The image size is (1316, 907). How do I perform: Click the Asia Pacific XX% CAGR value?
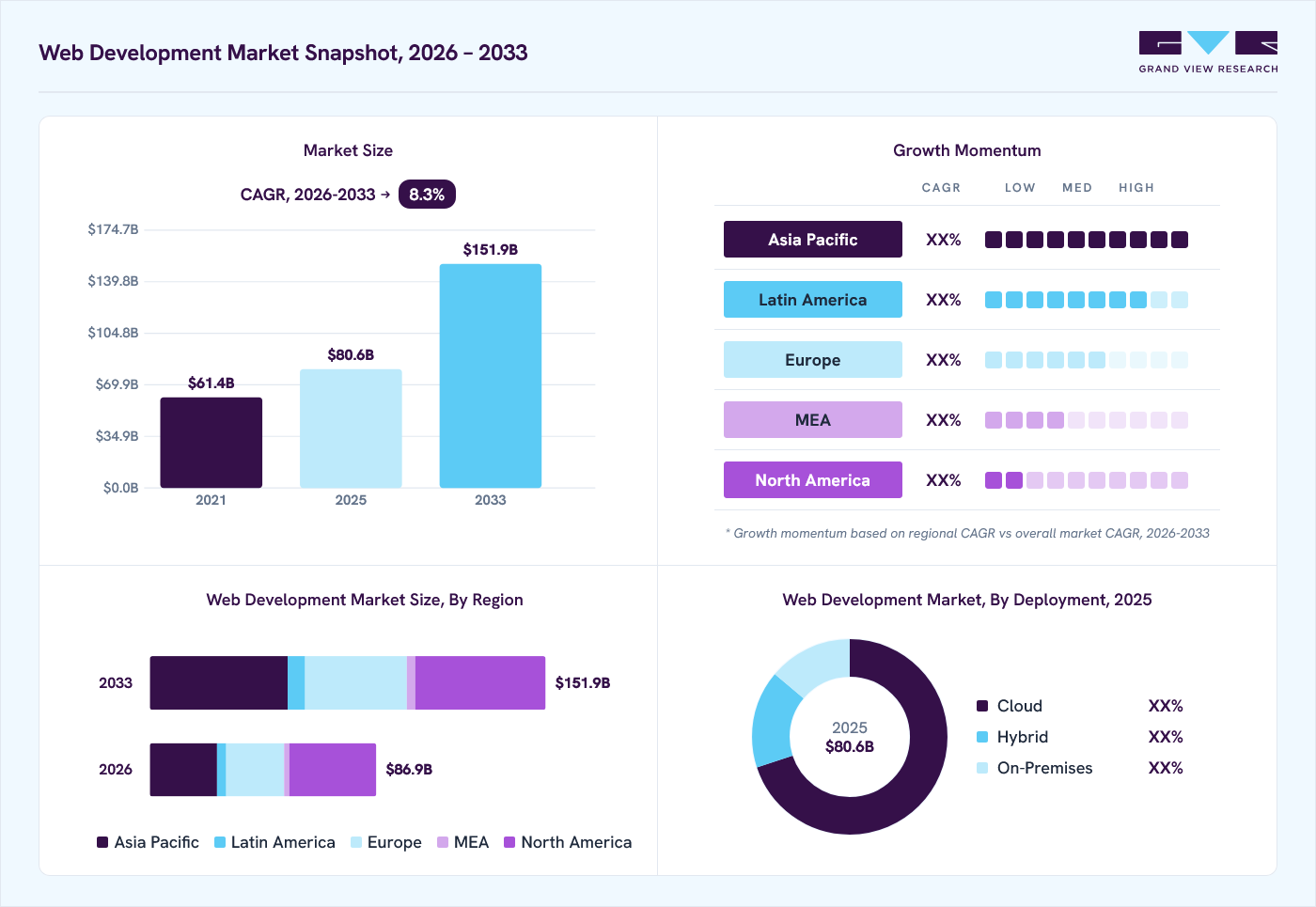(944, 240)
